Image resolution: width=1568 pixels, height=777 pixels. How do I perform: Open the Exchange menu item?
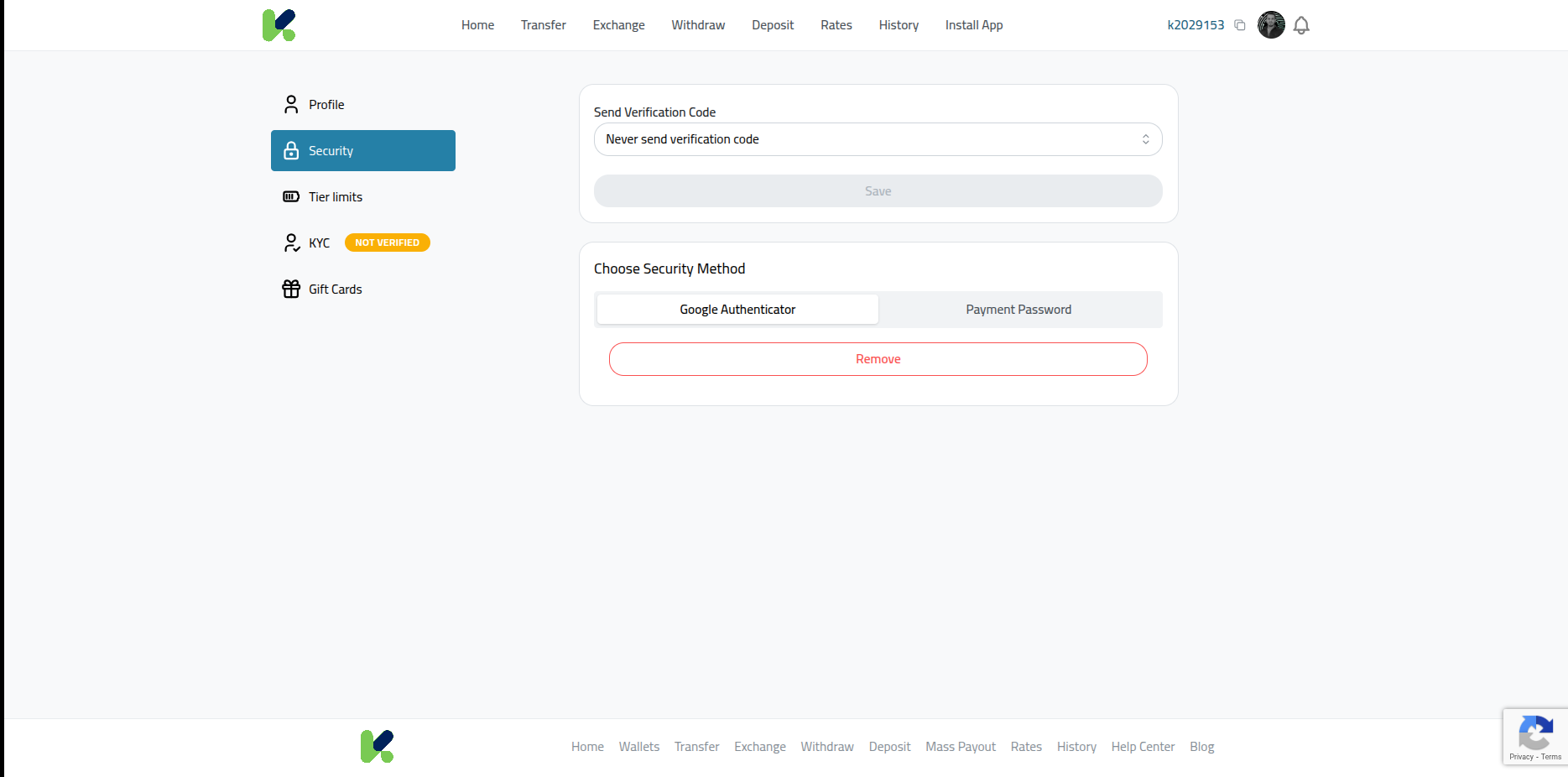[618, 25]
